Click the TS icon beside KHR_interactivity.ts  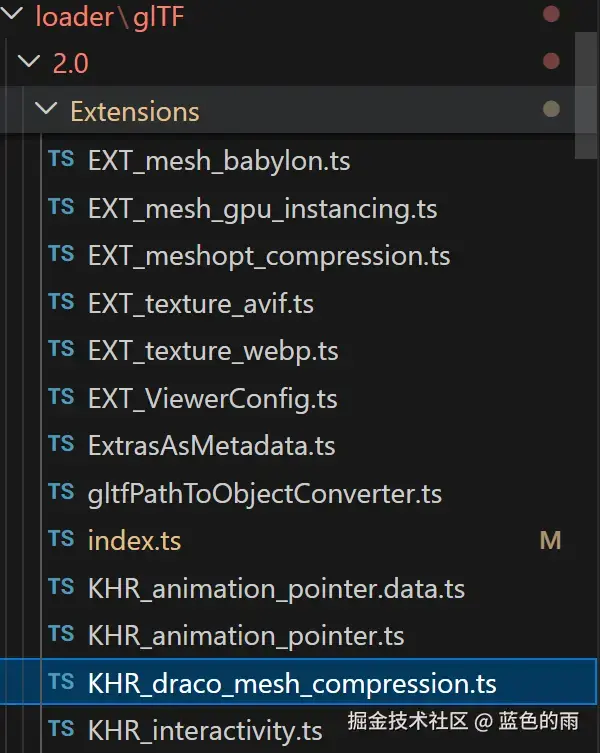pyautogui.click(x=61, y=730)
